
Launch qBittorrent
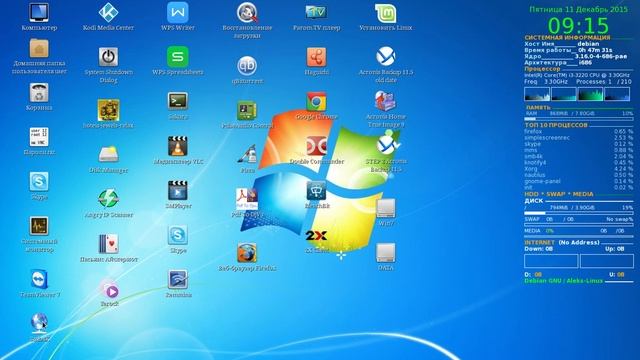(247, 66)
